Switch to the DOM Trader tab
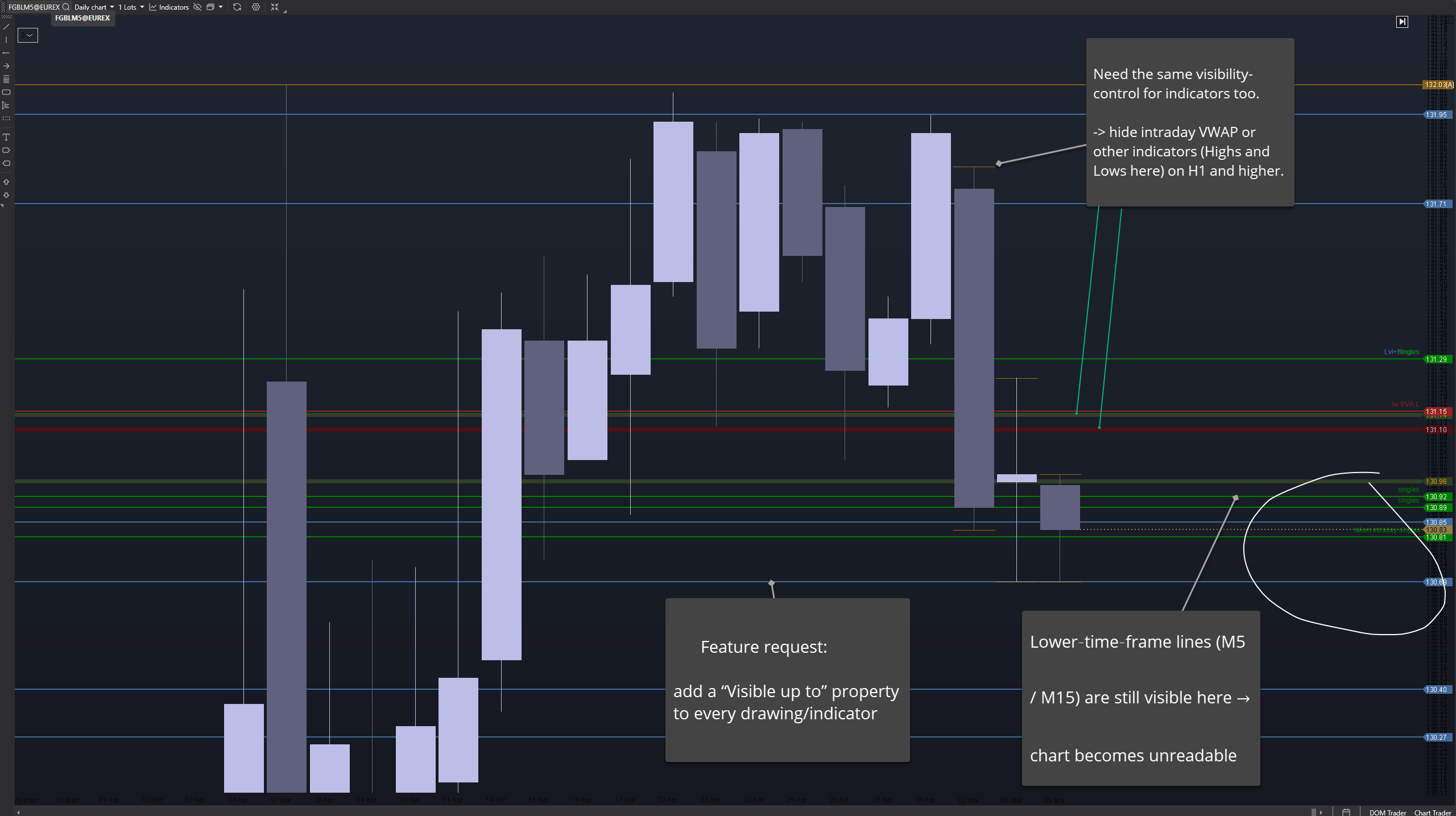This screenshot has height=816, width=1456. tap(1387, 812)
